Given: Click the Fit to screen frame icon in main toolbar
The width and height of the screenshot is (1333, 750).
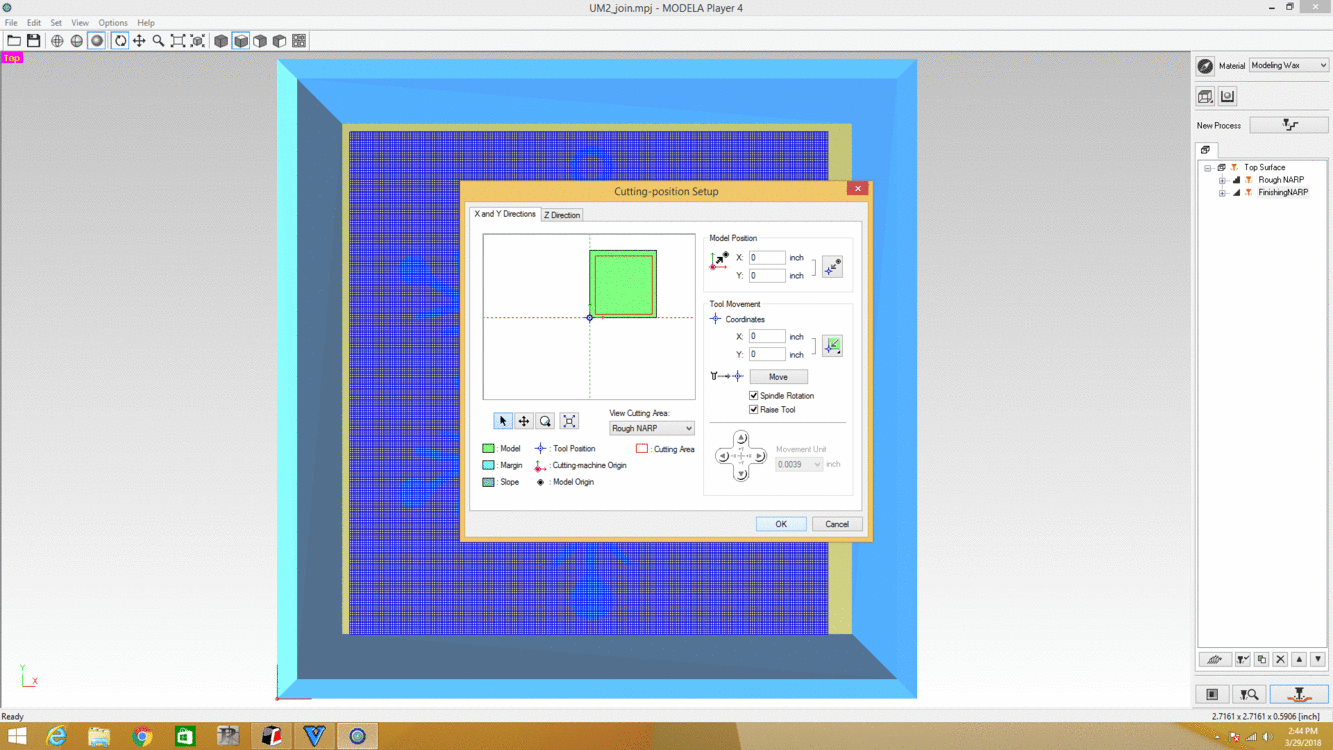Looking at the screenshot, I should click(178, 41).
